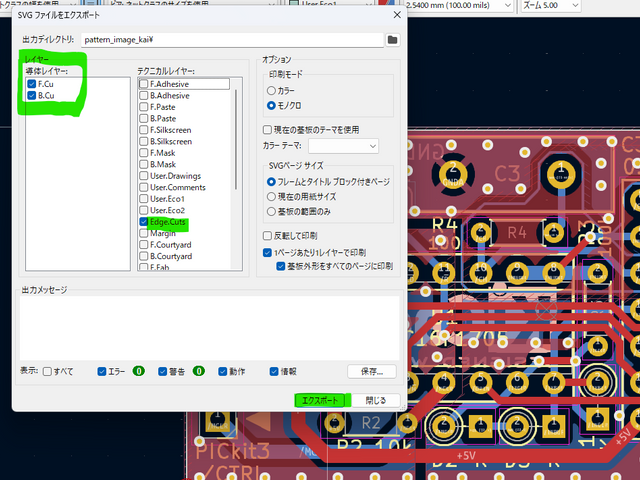The width and height of the screenshot is (640, 480).
Task: Click the technical layers list scrollbar
Action: [237, 150]
